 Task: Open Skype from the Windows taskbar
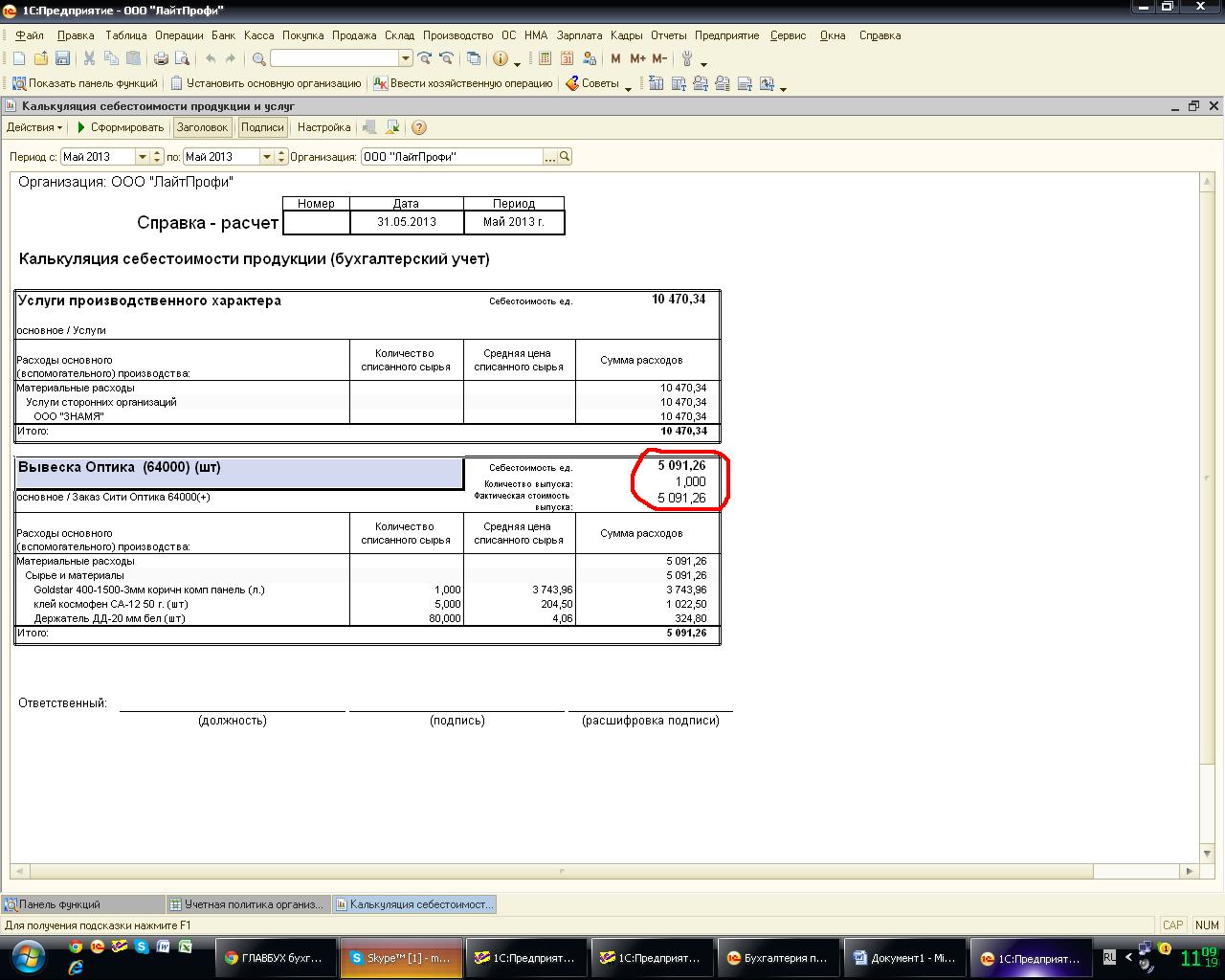(400, 958)
